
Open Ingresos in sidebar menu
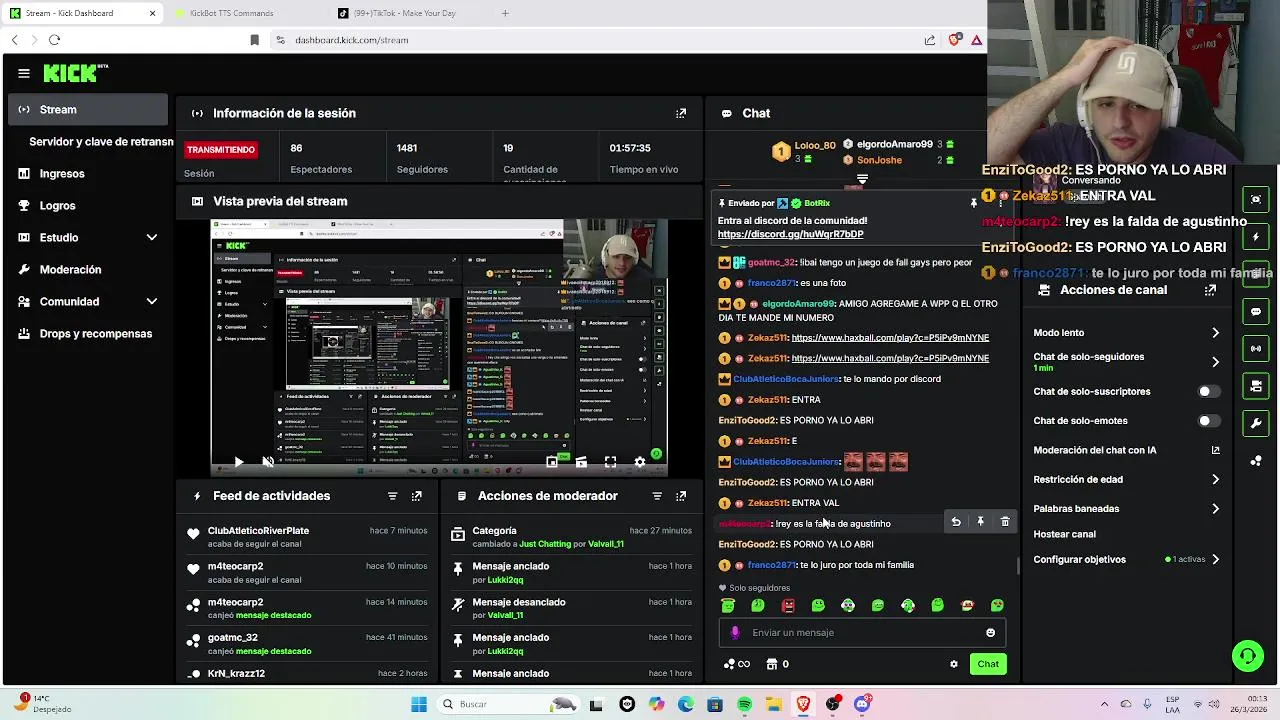pyautogui.click(x=88, y=173)
